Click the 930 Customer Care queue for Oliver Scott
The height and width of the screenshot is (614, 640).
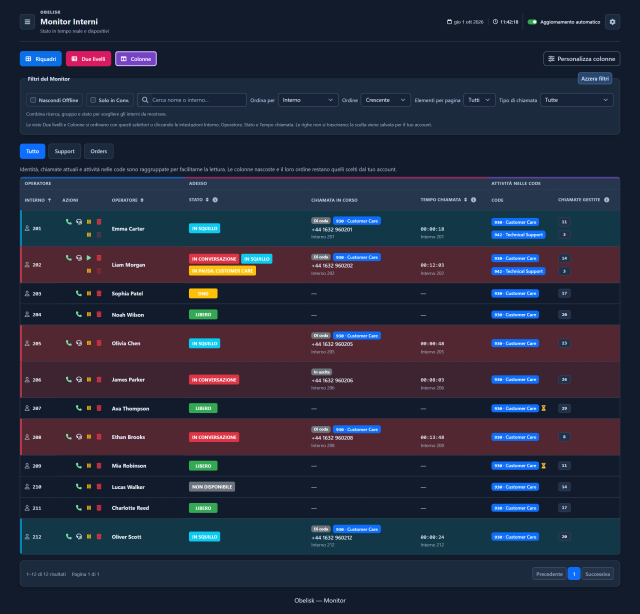click(515, 537)
